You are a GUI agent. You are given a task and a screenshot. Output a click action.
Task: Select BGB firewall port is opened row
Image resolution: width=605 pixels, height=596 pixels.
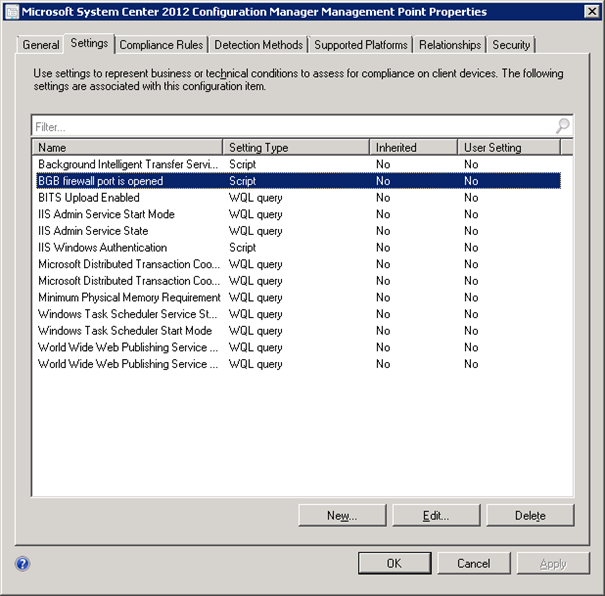tap(299, 181)
